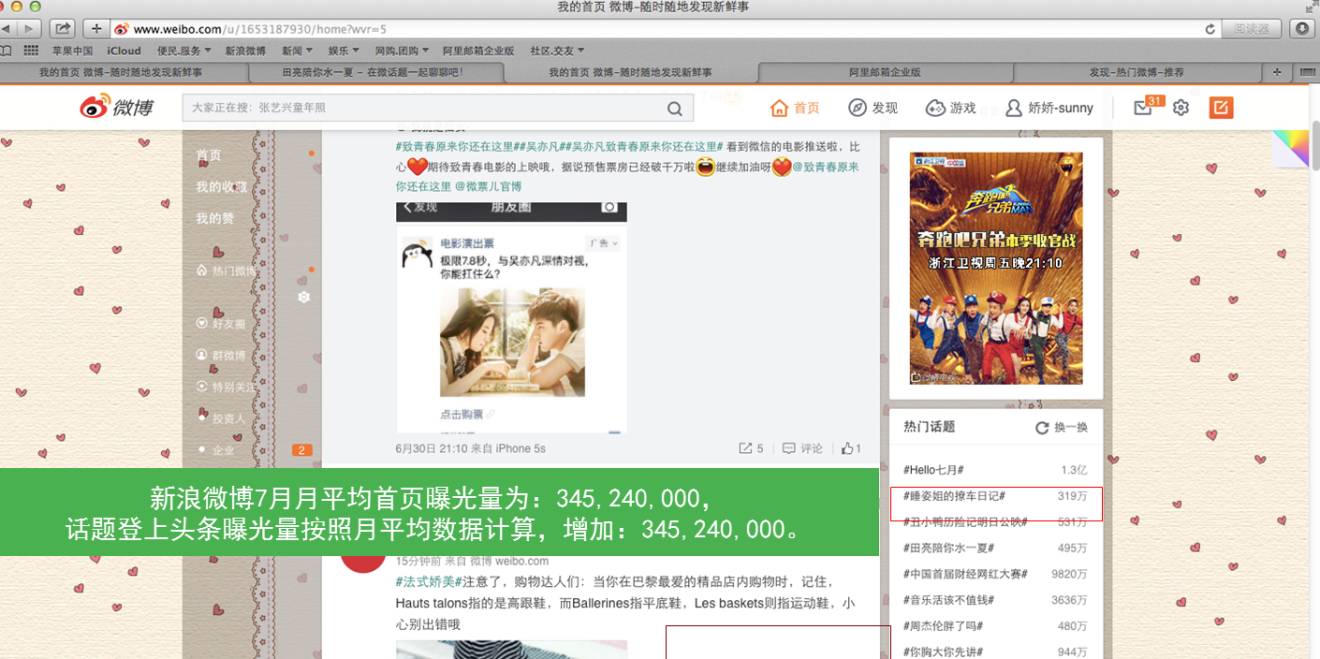Open the #法式娇美# hashtag link
1320x659 pixels.
(x=428, y=582)
